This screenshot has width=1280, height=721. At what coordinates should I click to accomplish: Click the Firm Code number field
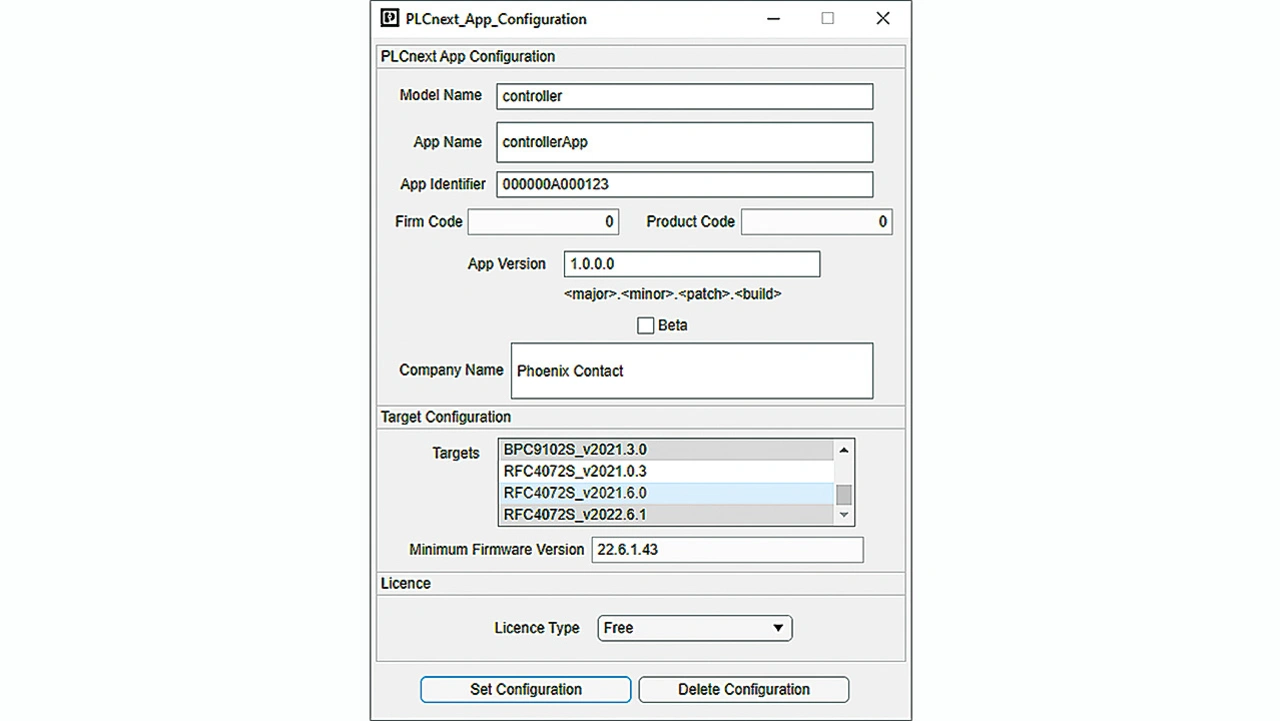543,222
